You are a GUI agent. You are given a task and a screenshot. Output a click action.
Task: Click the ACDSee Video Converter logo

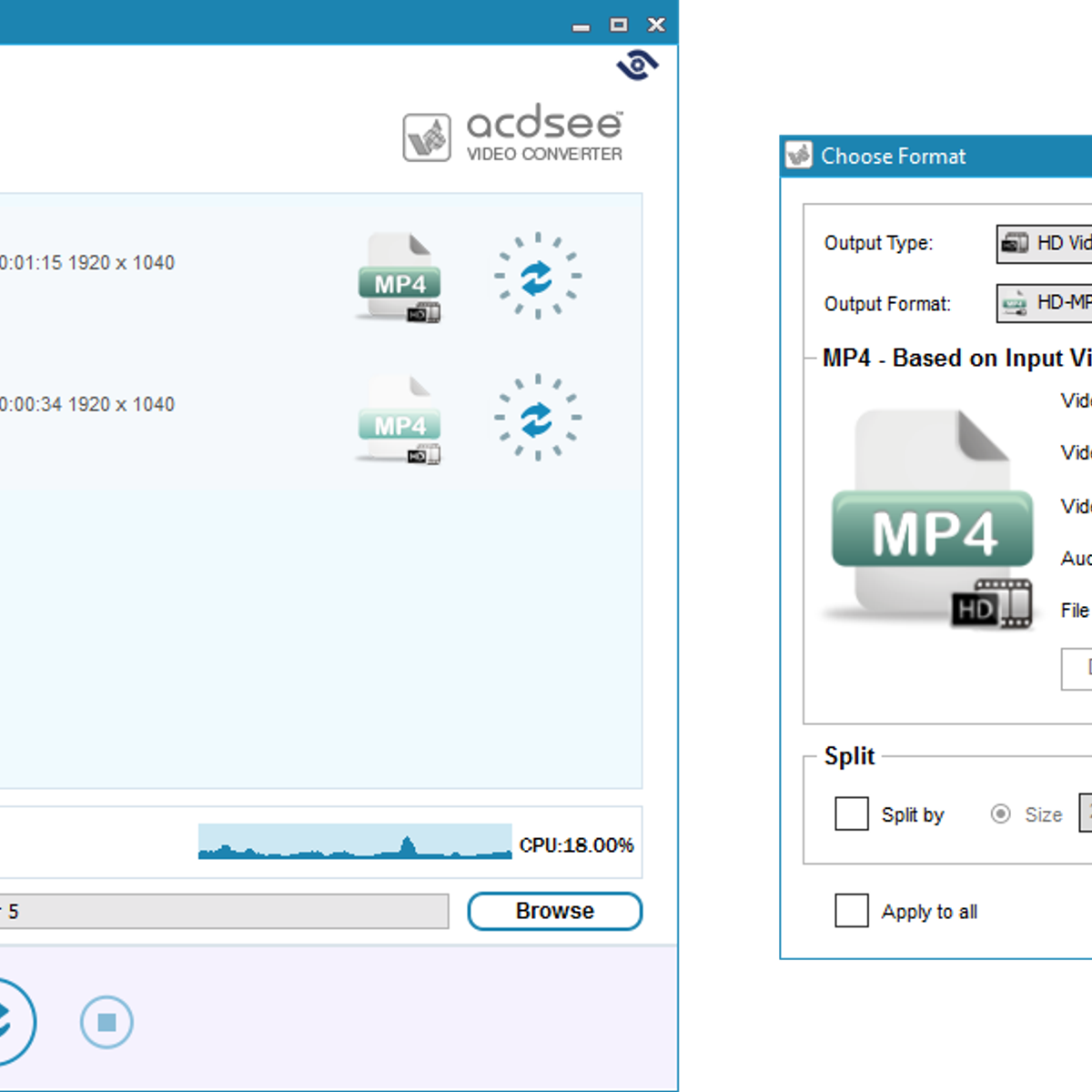click(513, 136)
